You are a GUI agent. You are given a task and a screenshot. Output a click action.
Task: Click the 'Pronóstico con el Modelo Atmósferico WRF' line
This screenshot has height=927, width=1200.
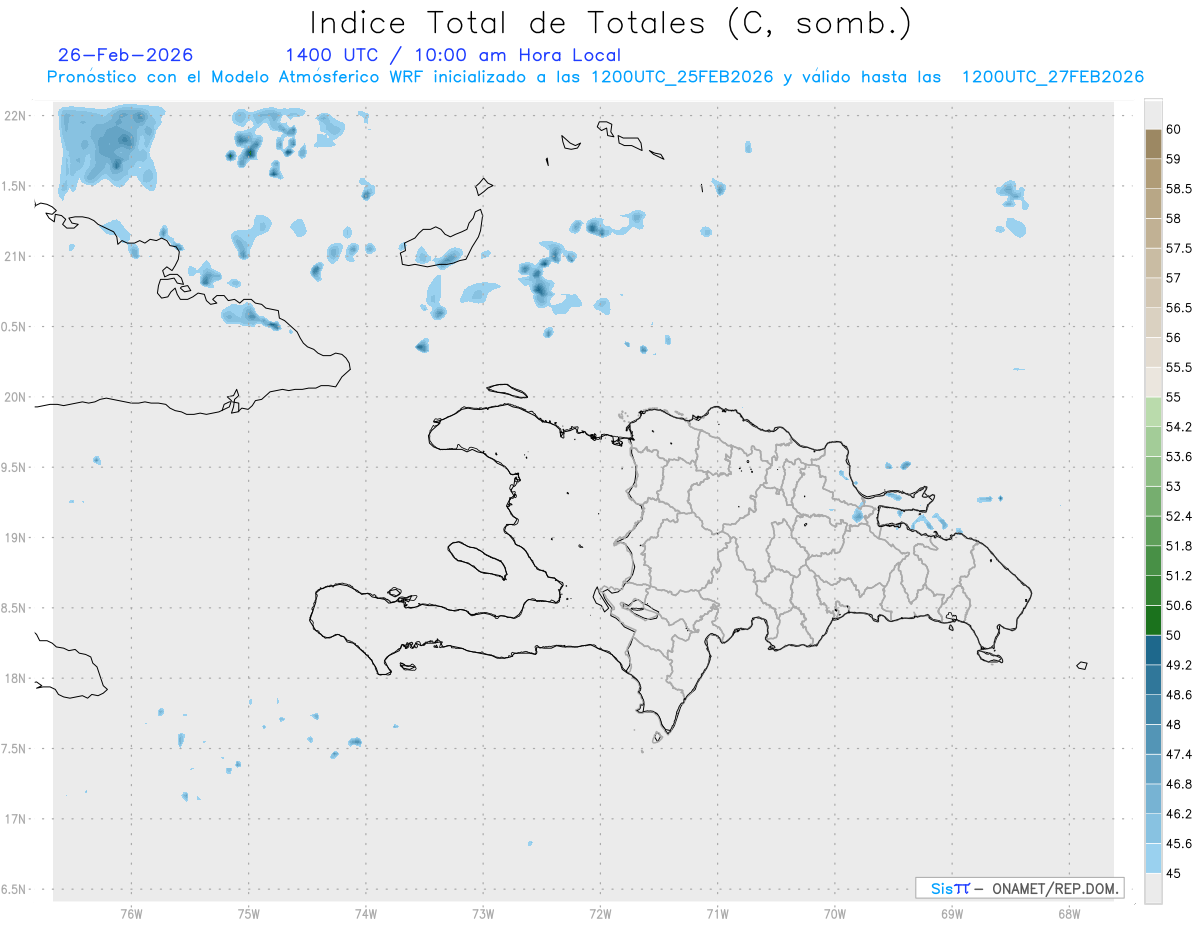click(x=595, y=77)
